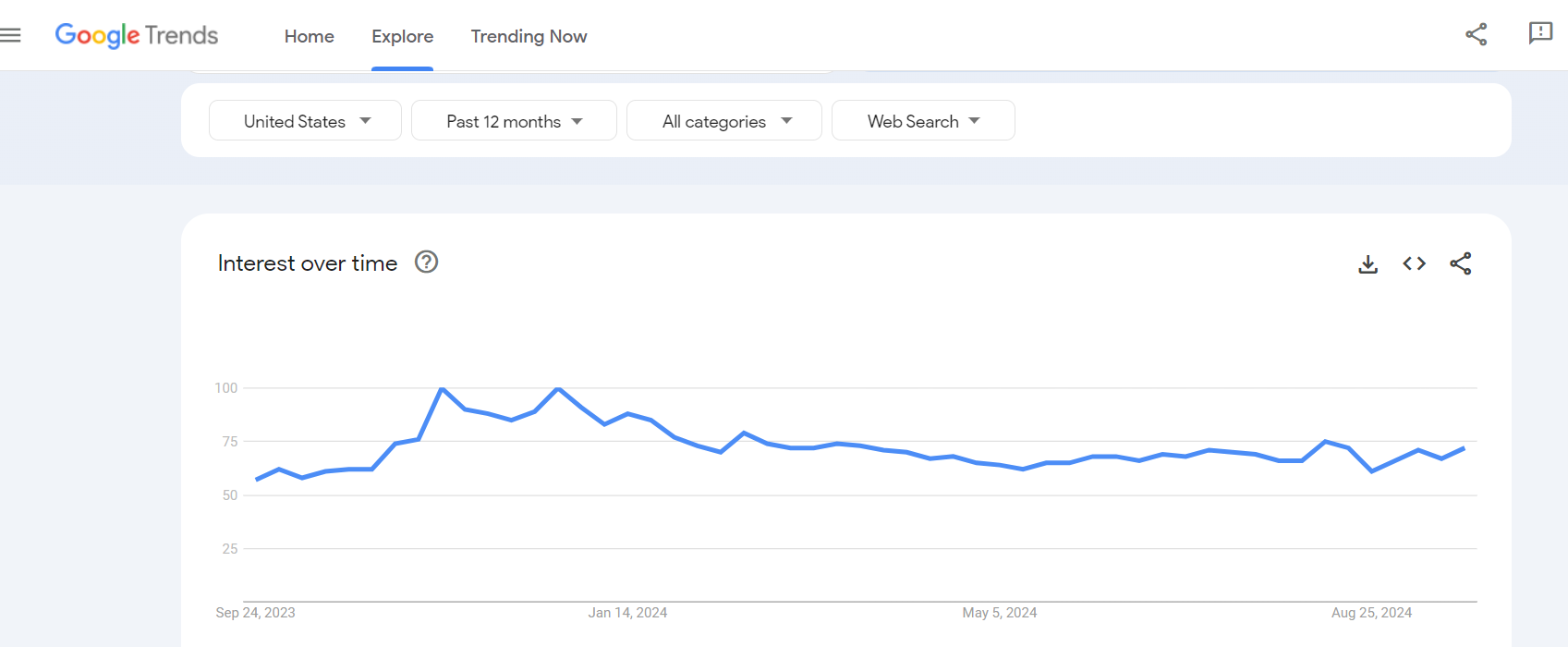Click the Google Trends logo

point(137,35)
